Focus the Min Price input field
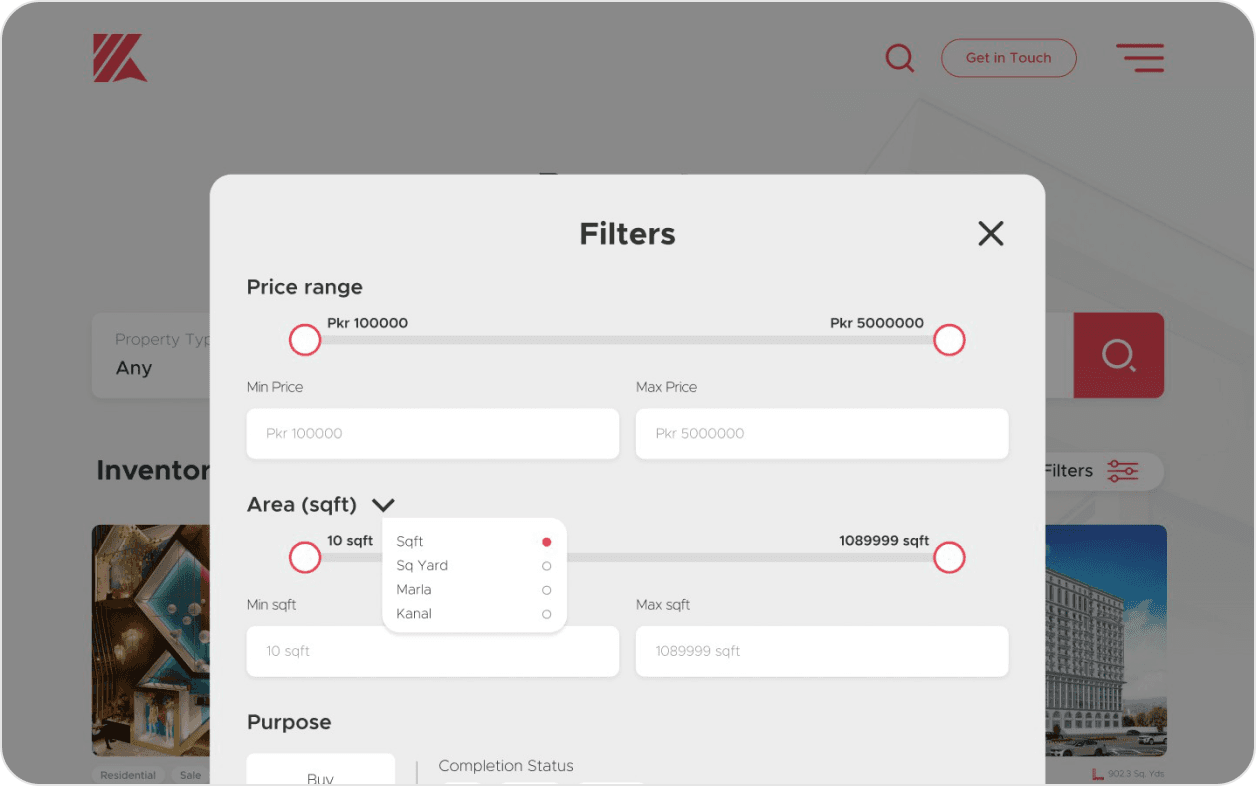 point(433,434)
